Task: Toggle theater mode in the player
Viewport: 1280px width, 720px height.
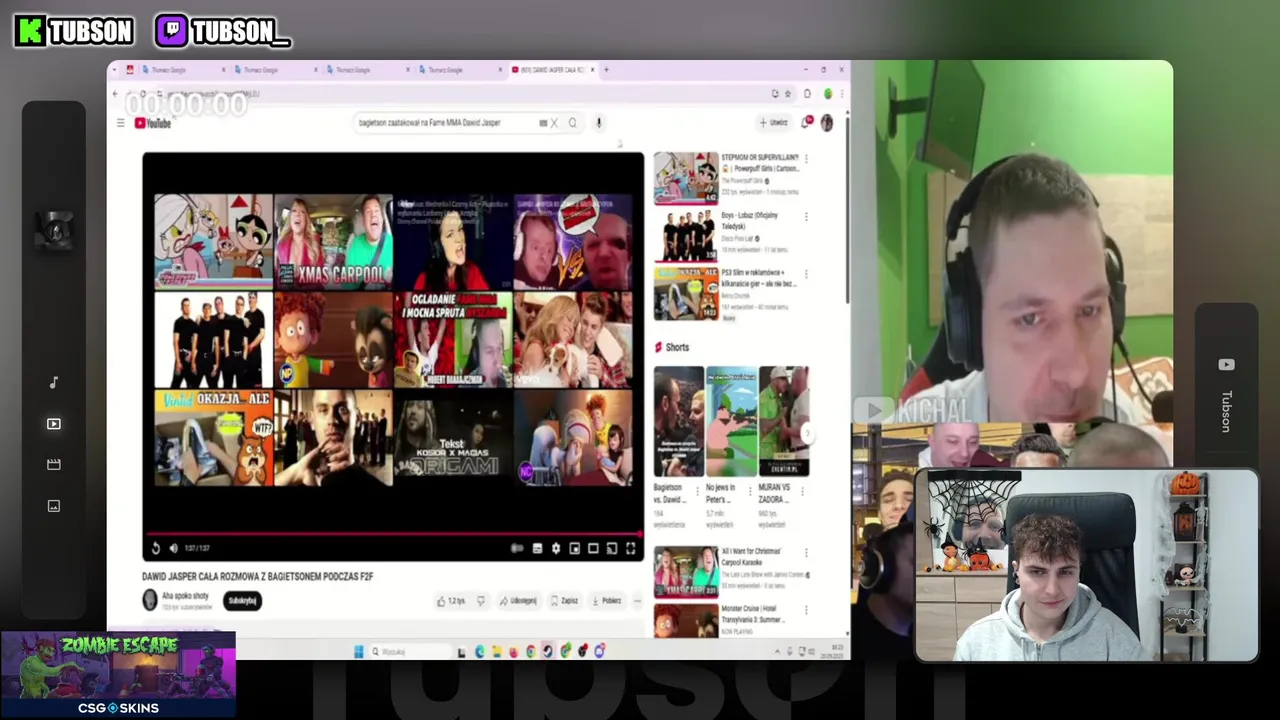Action: [593, 548]
